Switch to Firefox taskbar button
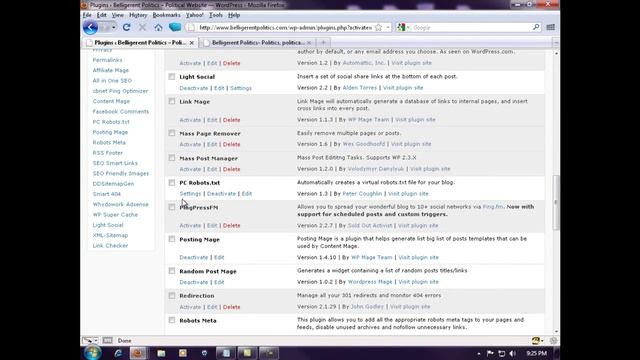The width and height of the screenshot is (640, 360). click(x=138, y=353)
